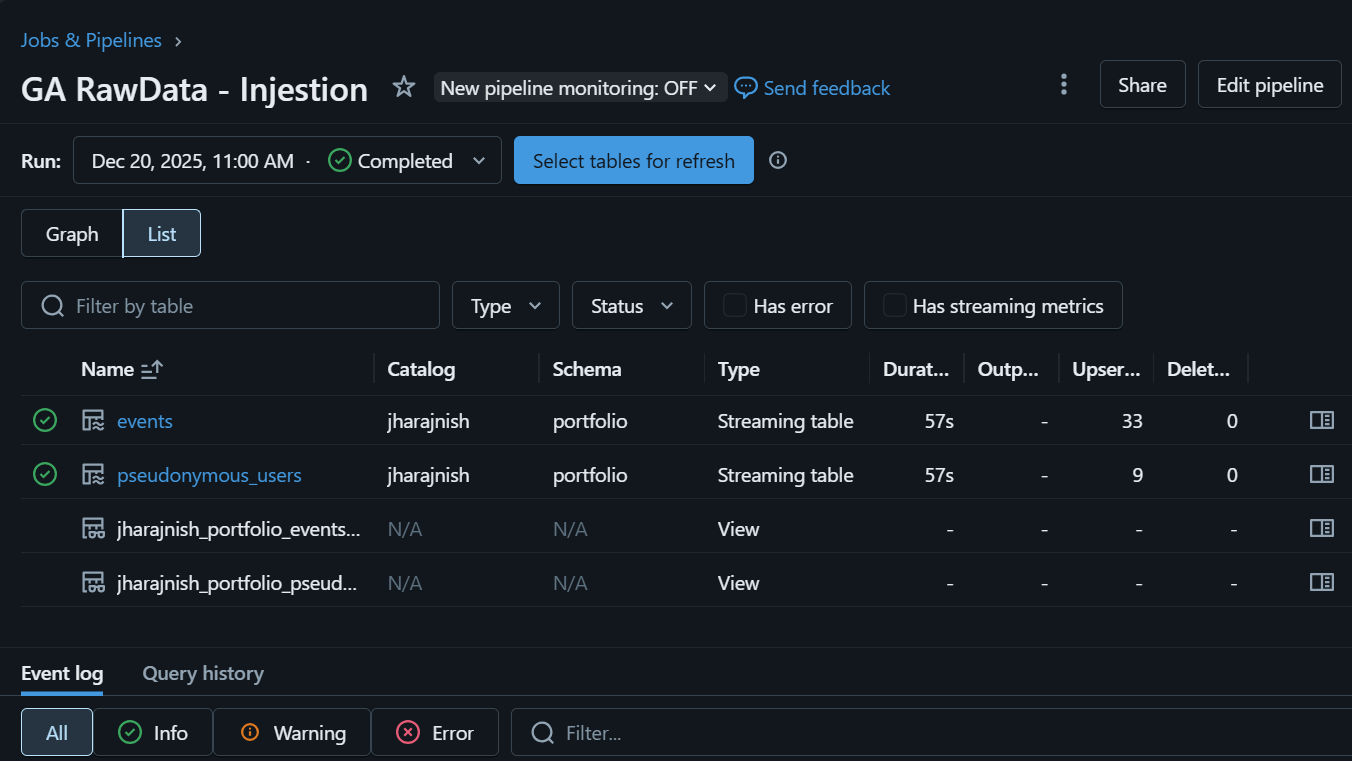This screenshot has width=1352, height=761.
Task: Sort table by Name column icon
Action: tap(152, 369)
